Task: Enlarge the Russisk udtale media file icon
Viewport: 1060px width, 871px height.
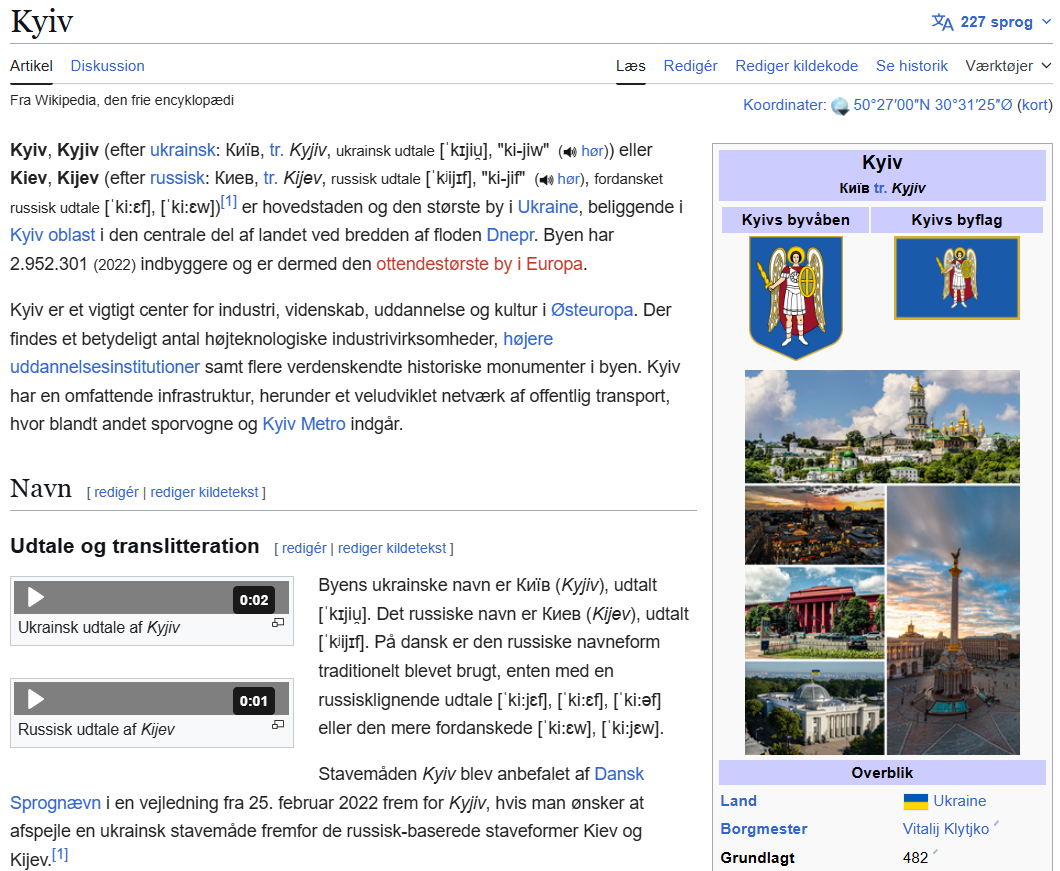Action: click(x=278, y=725)
